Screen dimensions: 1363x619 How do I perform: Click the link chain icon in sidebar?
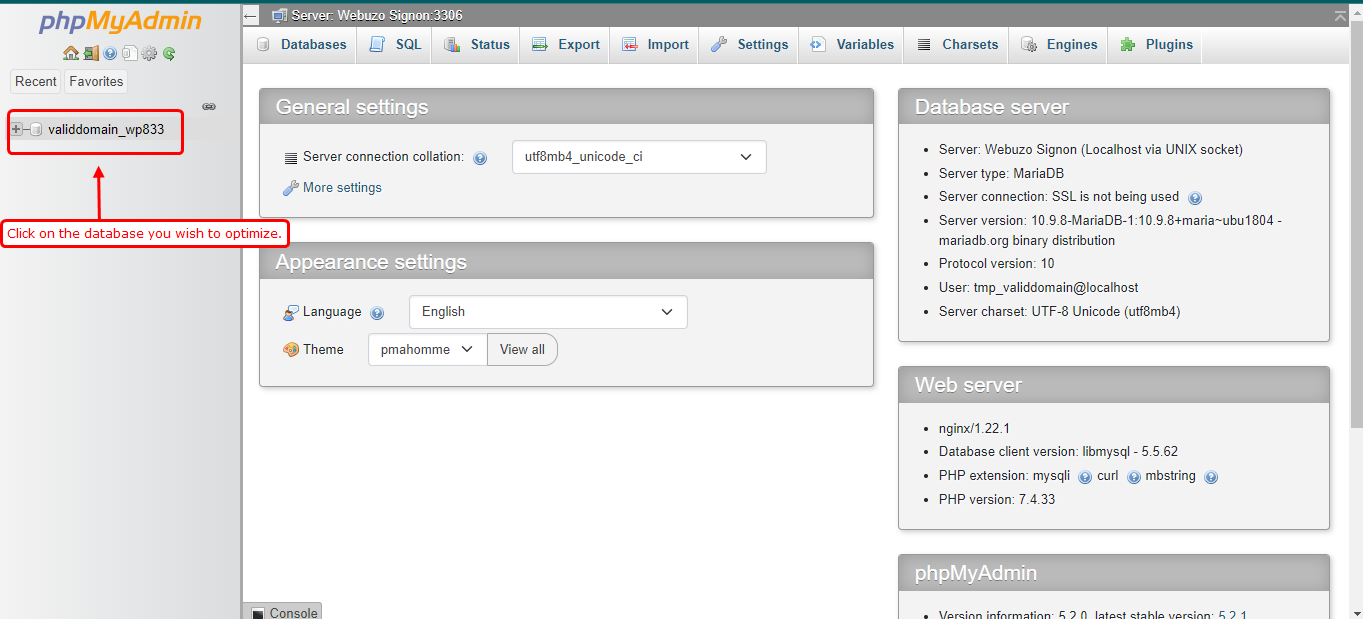point(209,106)
